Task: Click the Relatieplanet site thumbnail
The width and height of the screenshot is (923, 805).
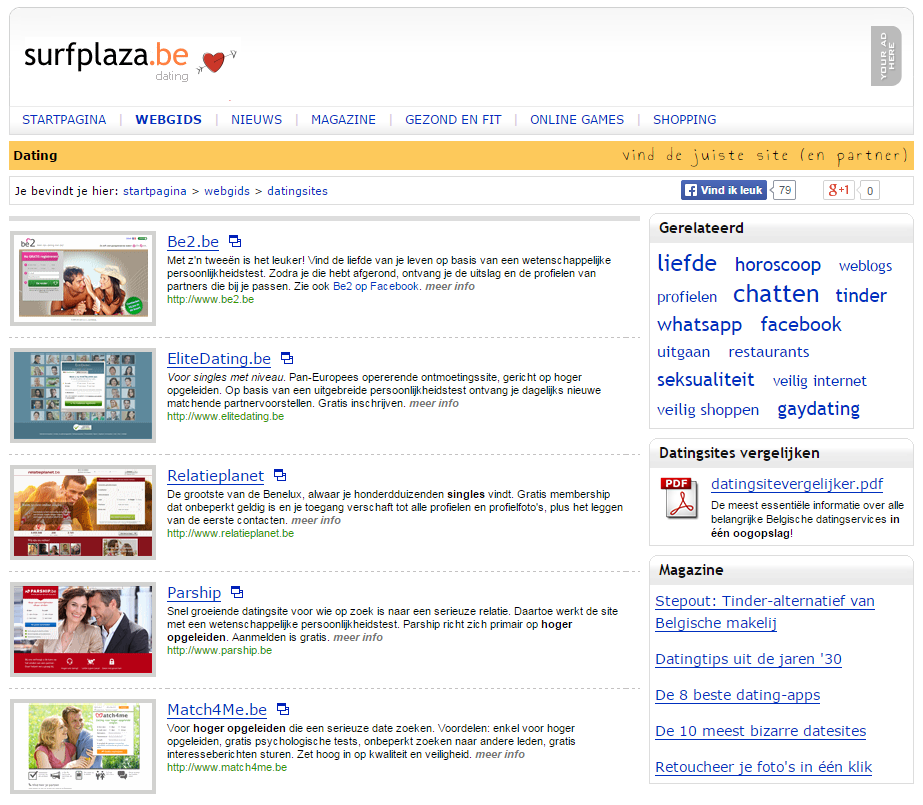Action: click(x=83, y=513)
